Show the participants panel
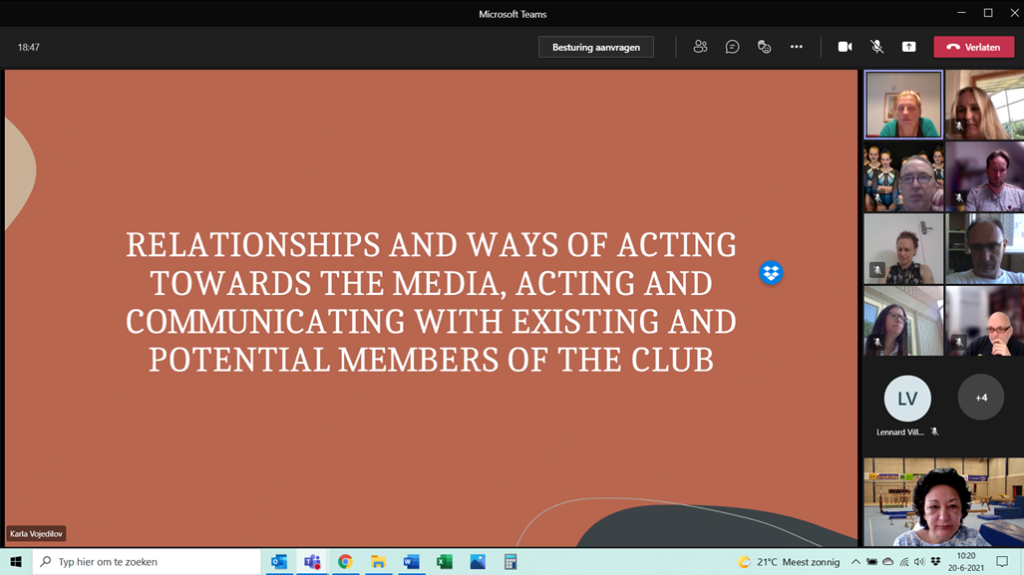Image resolution: width=1024 pixels, height=575 pixels. [700, 47]
